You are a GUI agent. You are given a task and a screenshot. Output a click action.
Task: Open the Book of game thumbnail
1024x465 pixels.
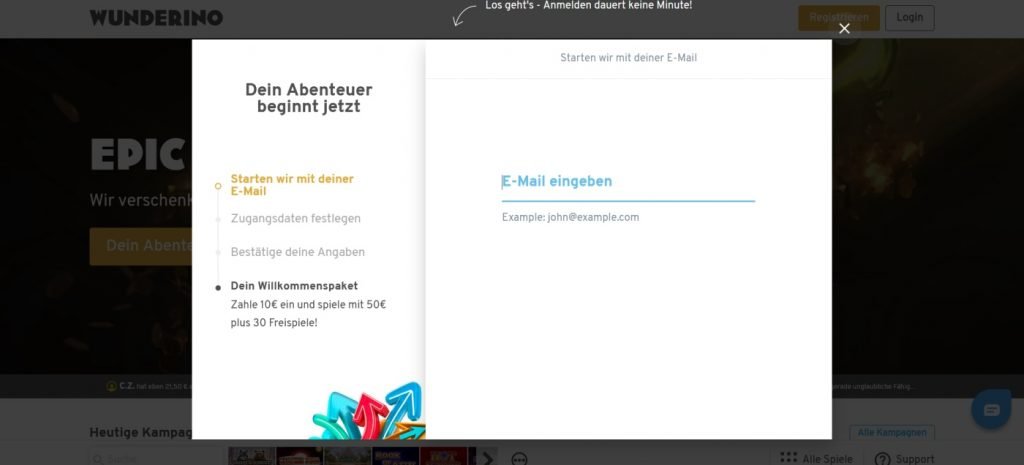point(396,456)
